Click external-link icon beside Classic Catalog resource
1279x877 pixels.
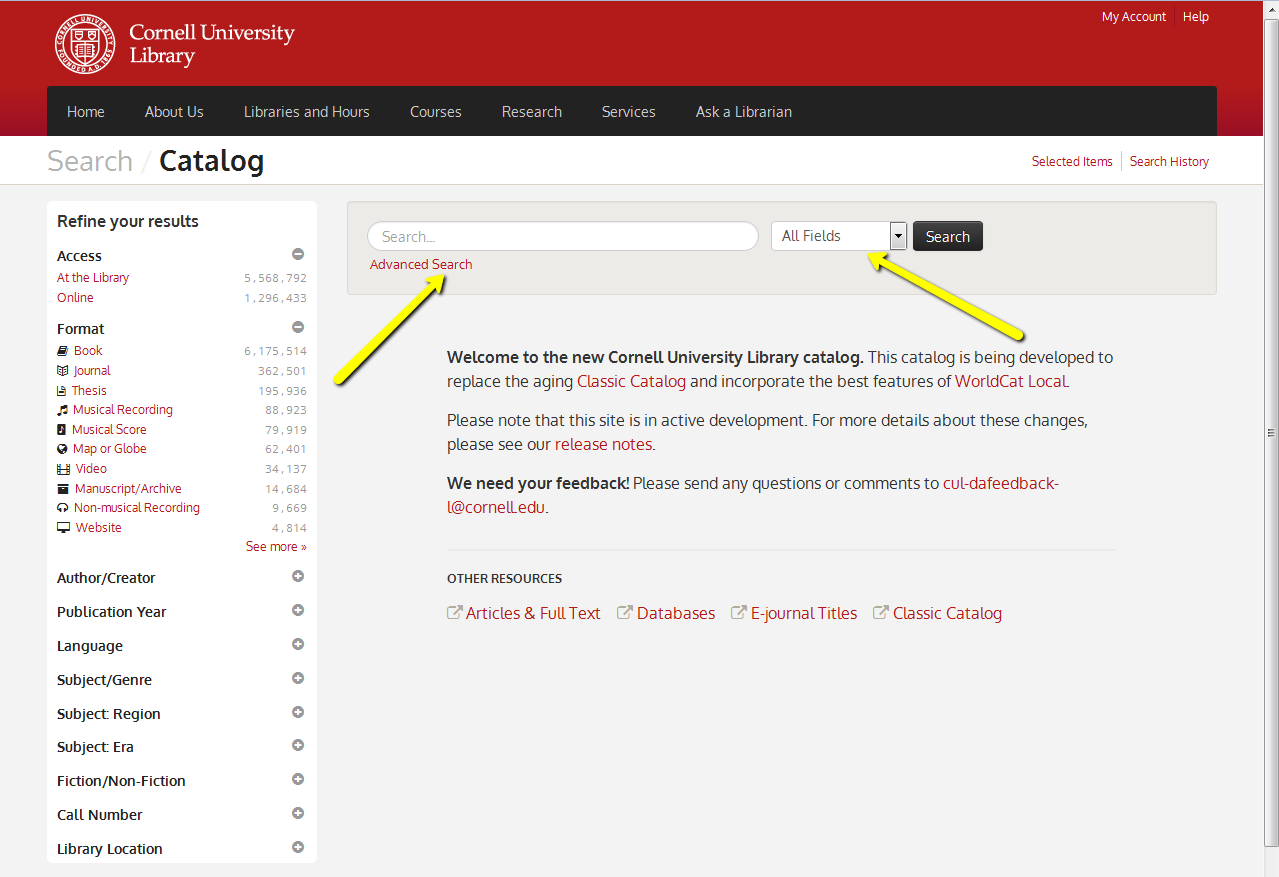[881, 613]
